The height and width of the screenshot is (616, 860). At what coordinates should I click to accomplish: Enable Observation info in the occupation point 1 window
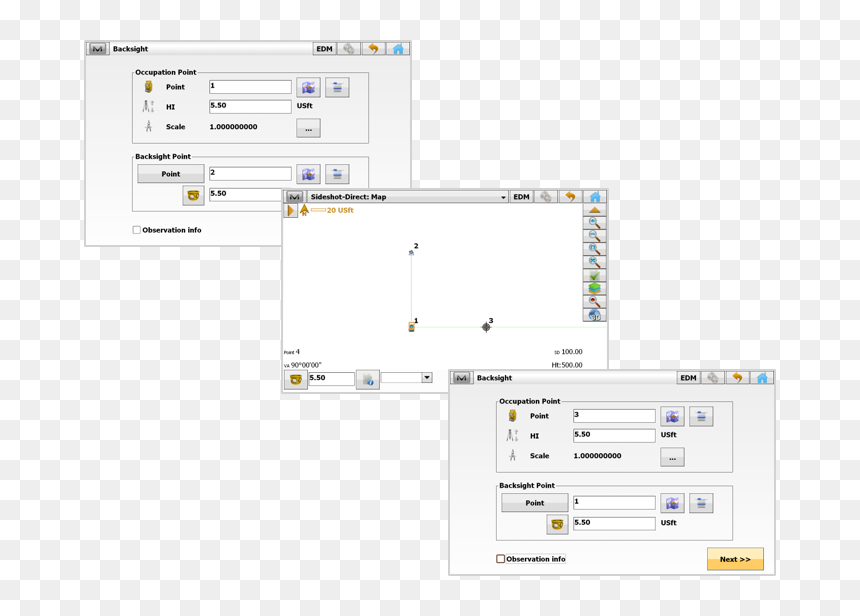[x=137, y=230]
